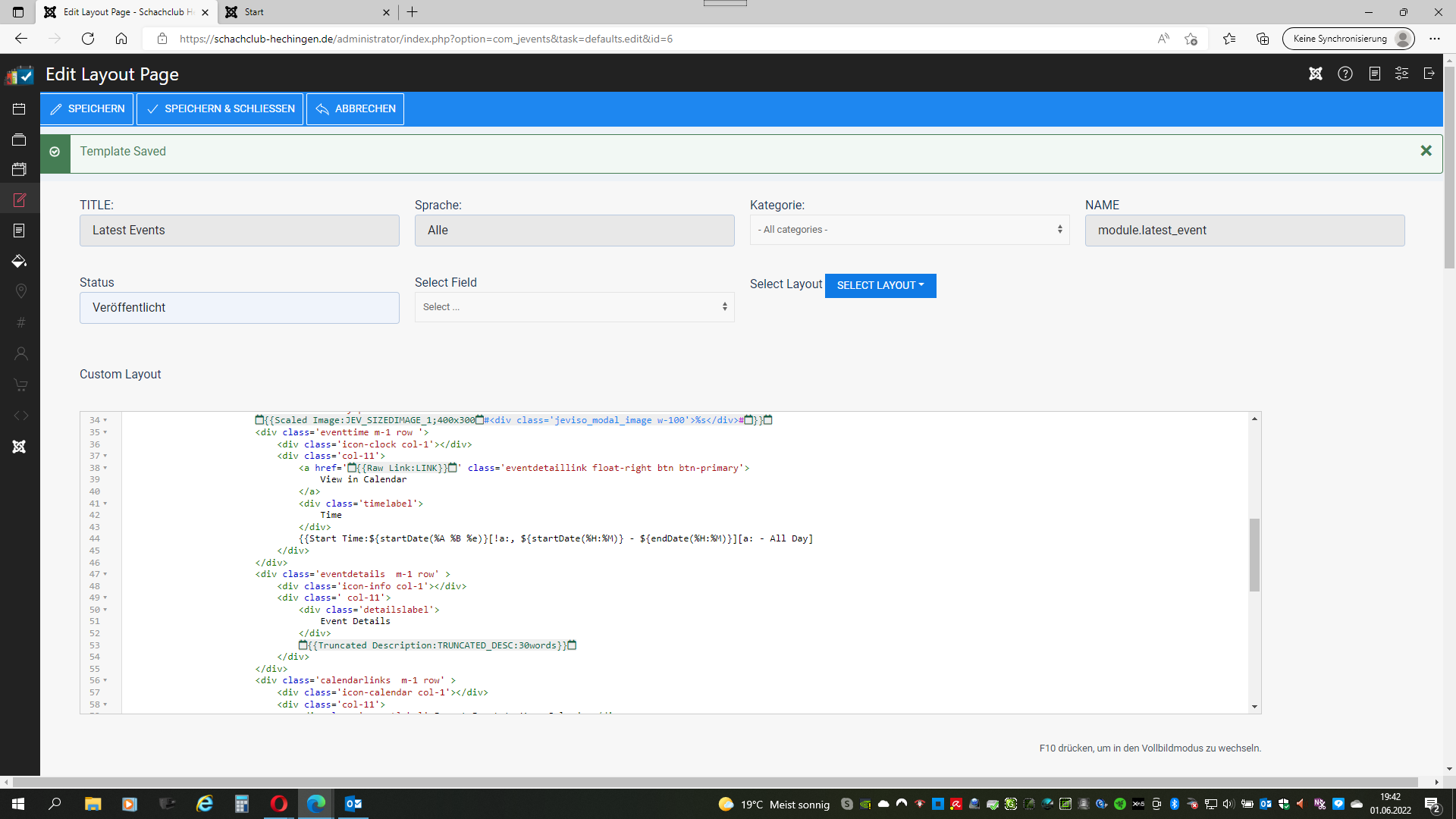The image size is (1456, 819).
Task: Collapse code fold arrow at line 35
Action: click(x=105, y=432)
